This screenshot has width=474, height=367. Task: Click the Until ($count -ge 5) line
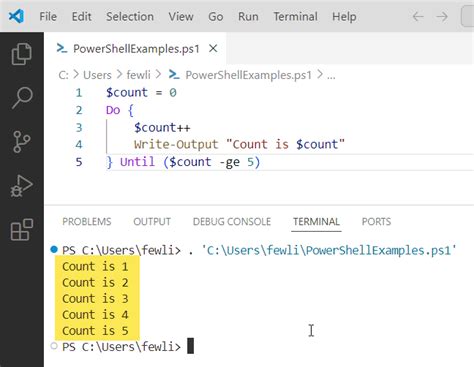click(x=183, y=162)
